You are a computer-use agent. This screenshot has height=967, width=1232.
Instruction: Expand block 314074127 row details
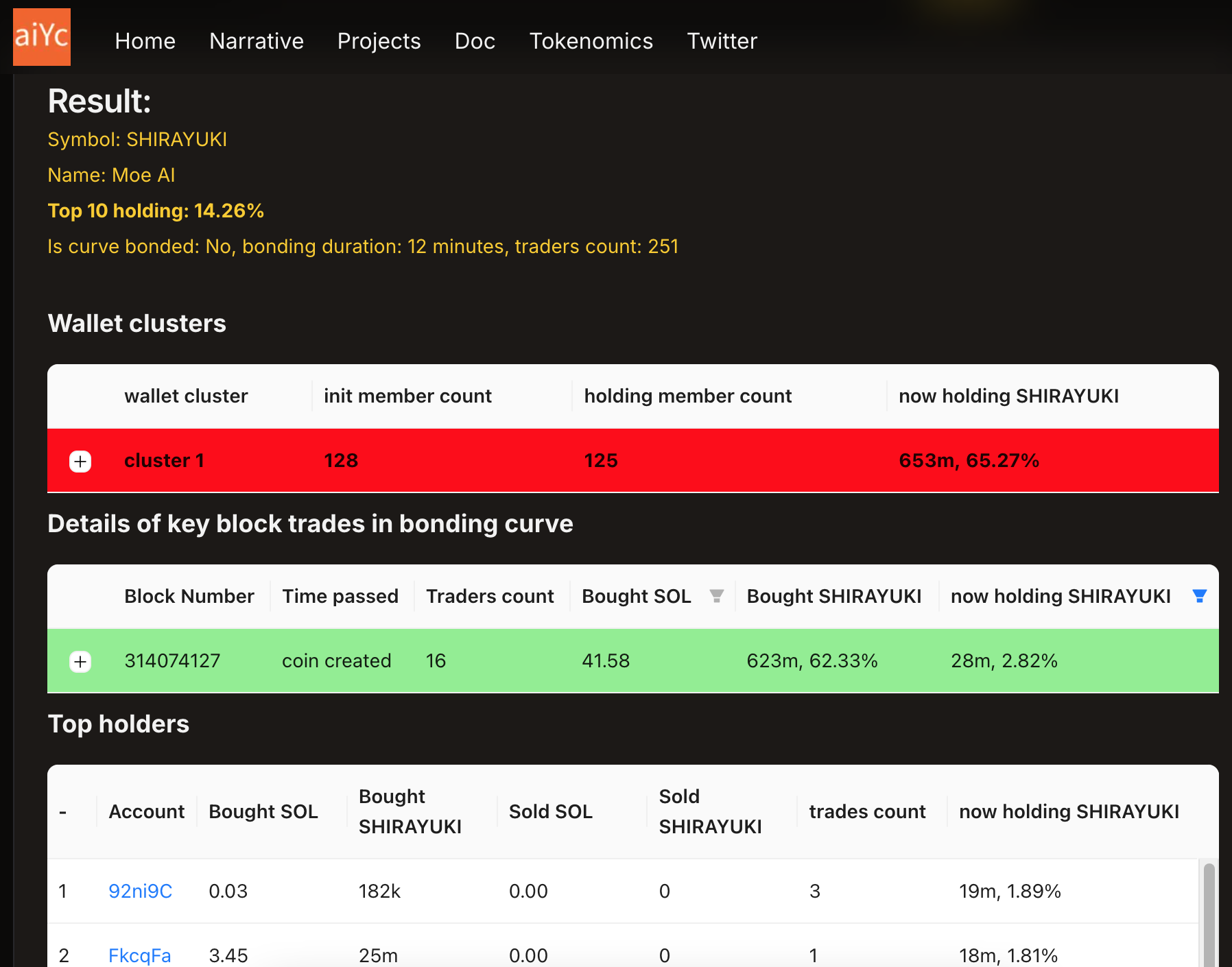pos(80,662)
